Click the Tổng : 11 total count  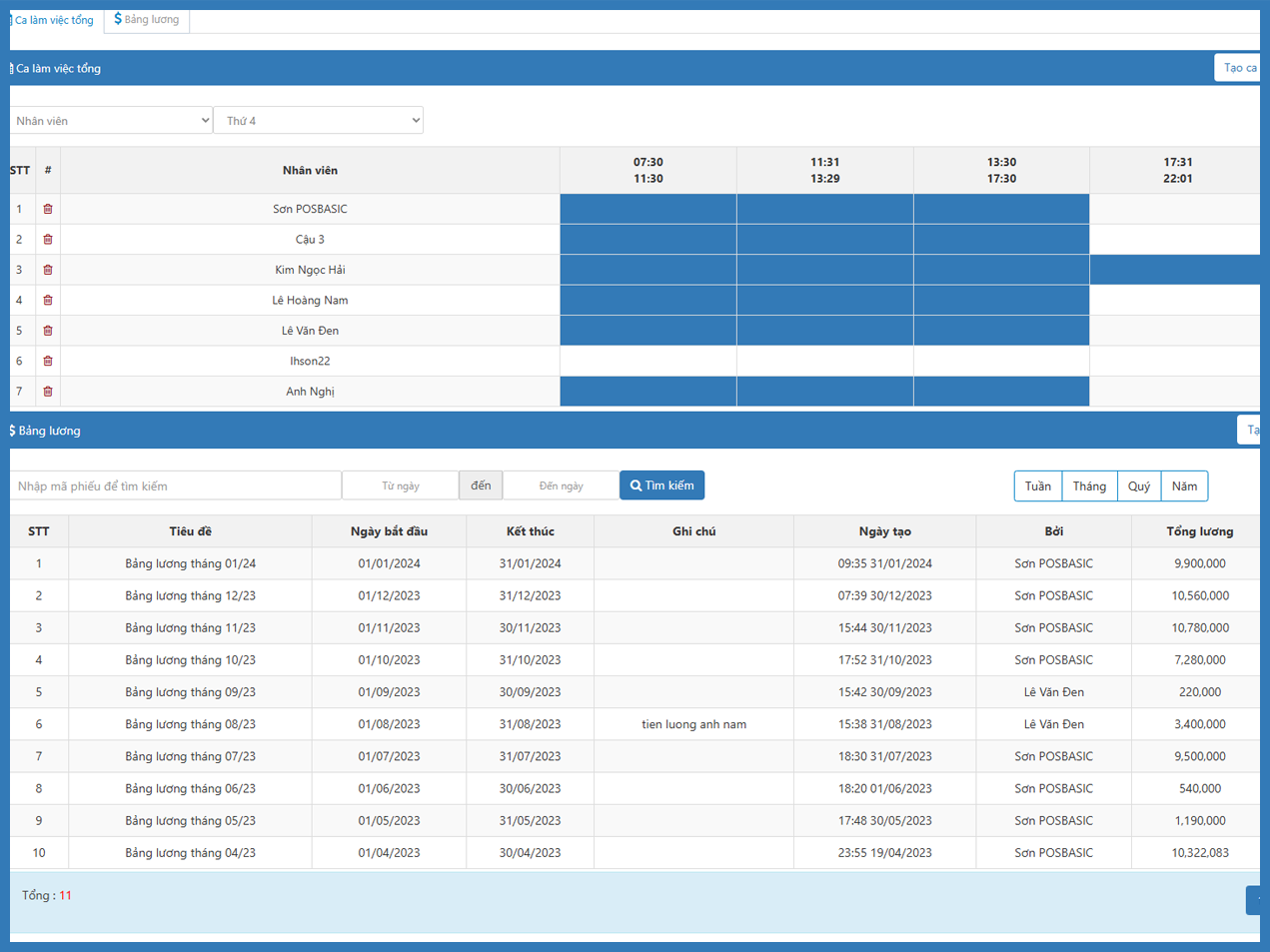(47, 895)
